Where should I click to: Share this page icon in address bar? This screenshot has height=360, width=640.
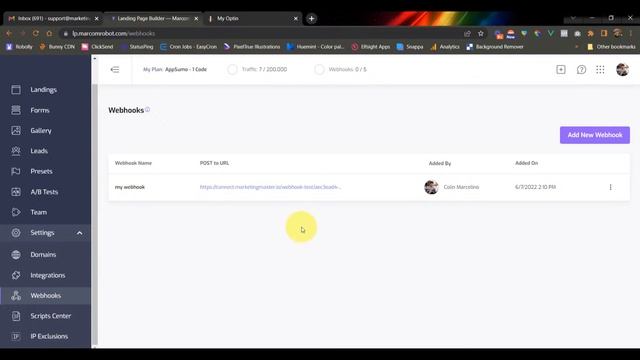coord(467,33)
